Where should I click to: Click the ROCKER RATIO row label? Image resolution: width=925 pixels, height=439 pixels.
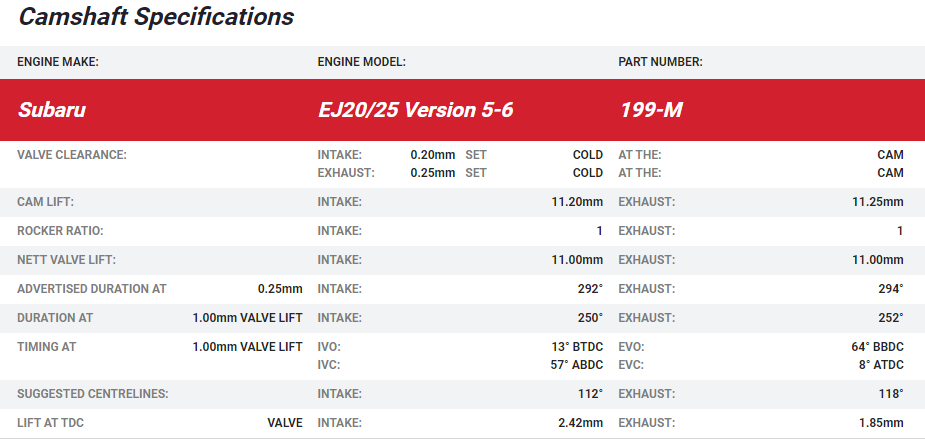[x=60, y=231]
